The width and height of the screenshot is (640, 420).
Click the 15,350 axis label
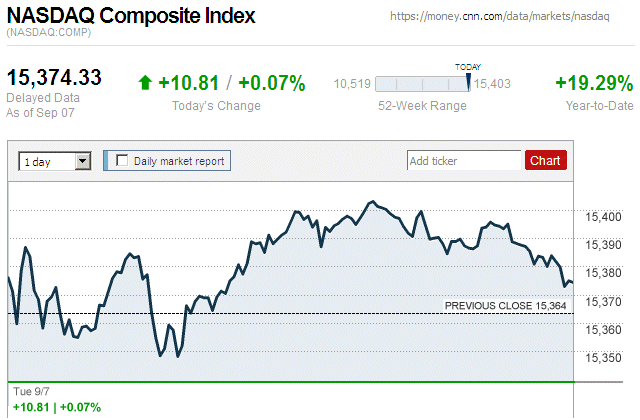[x=603, y=357]
